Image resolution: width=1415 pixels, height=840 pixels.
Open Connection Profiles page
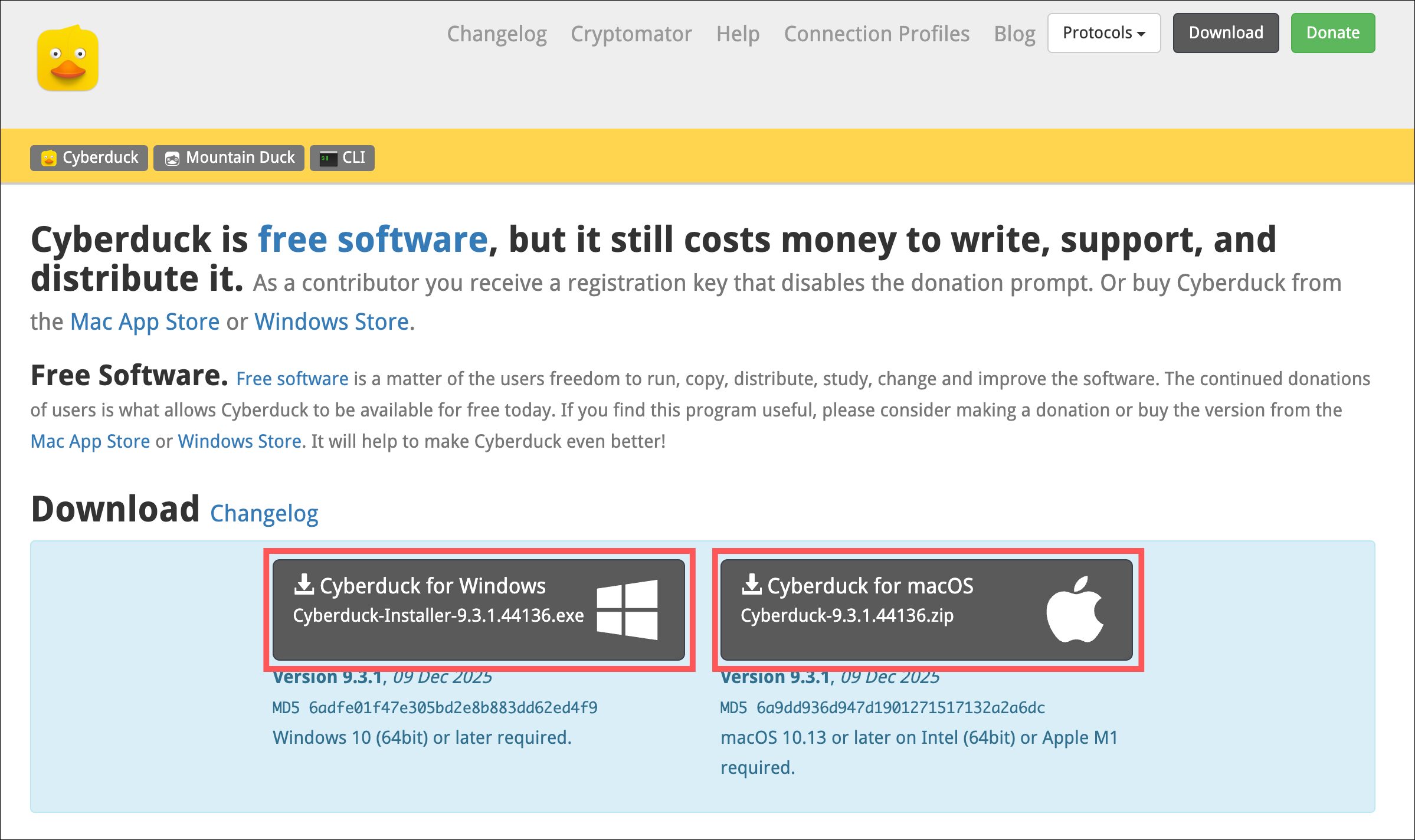pyautogui.click(x=876, y=34)
